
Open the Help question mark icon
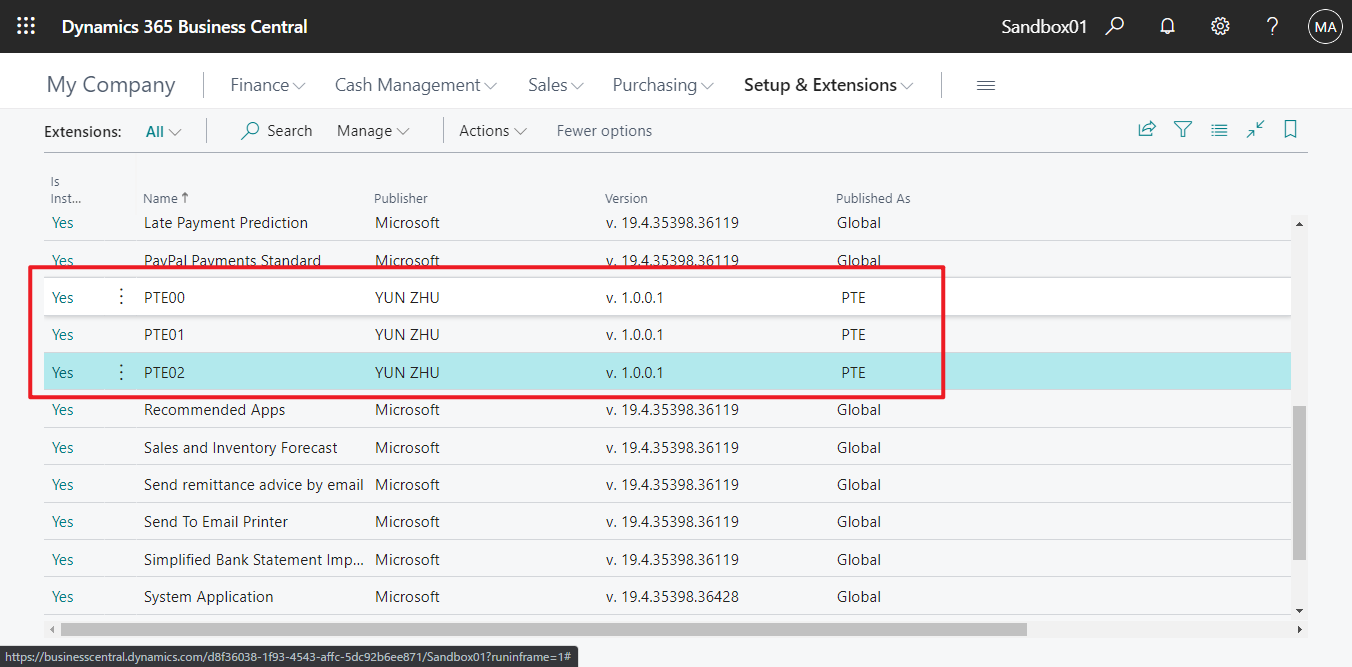1272,26
